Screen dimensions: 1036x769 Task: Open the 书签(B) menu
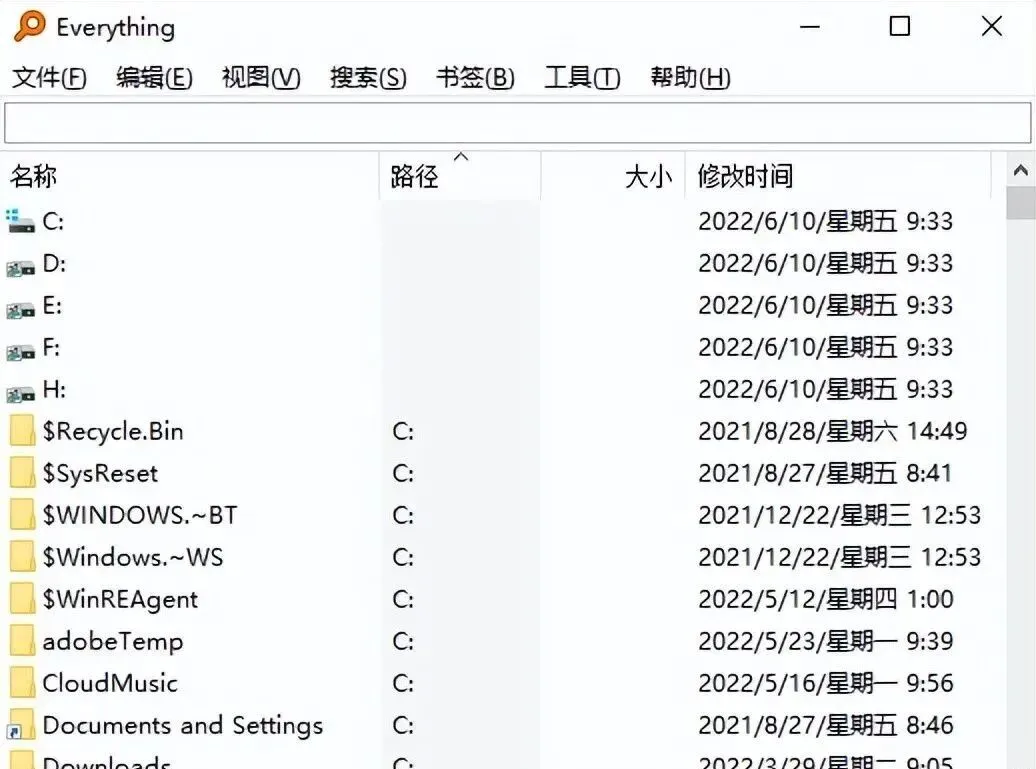pyautogui.click(x=475, y=77)
